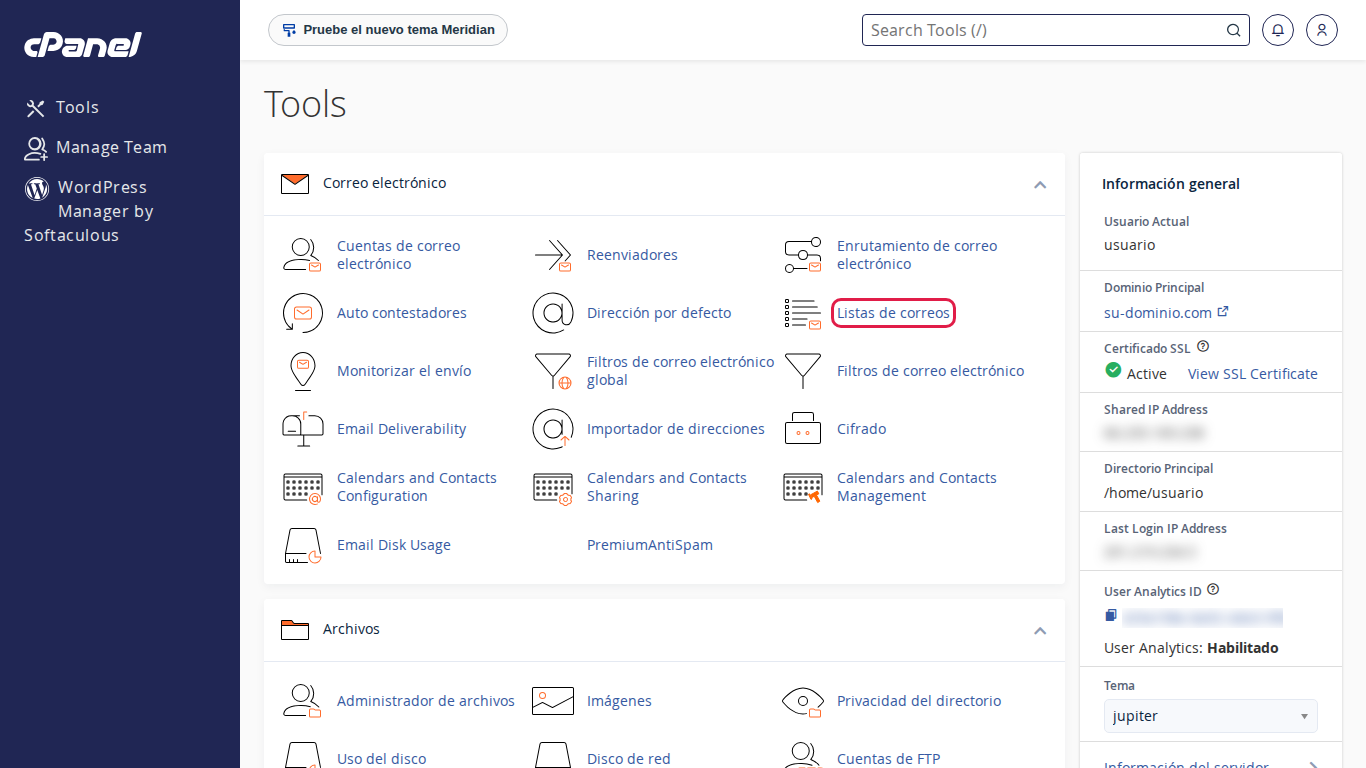Click the Auto contestadores icon
This screenshot has width=1366, height=768.
302,313
